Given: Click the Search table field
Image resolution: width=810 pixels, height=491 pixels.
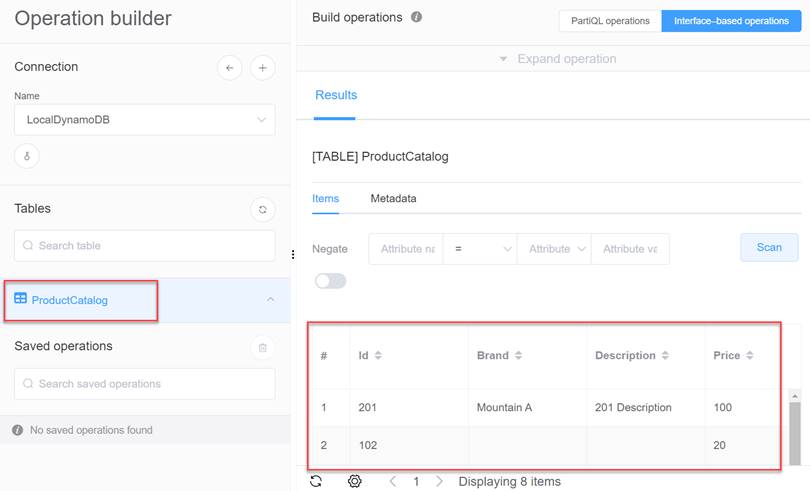Looking at the screenshot, I should pyautogui.click(x=145, y=246).
